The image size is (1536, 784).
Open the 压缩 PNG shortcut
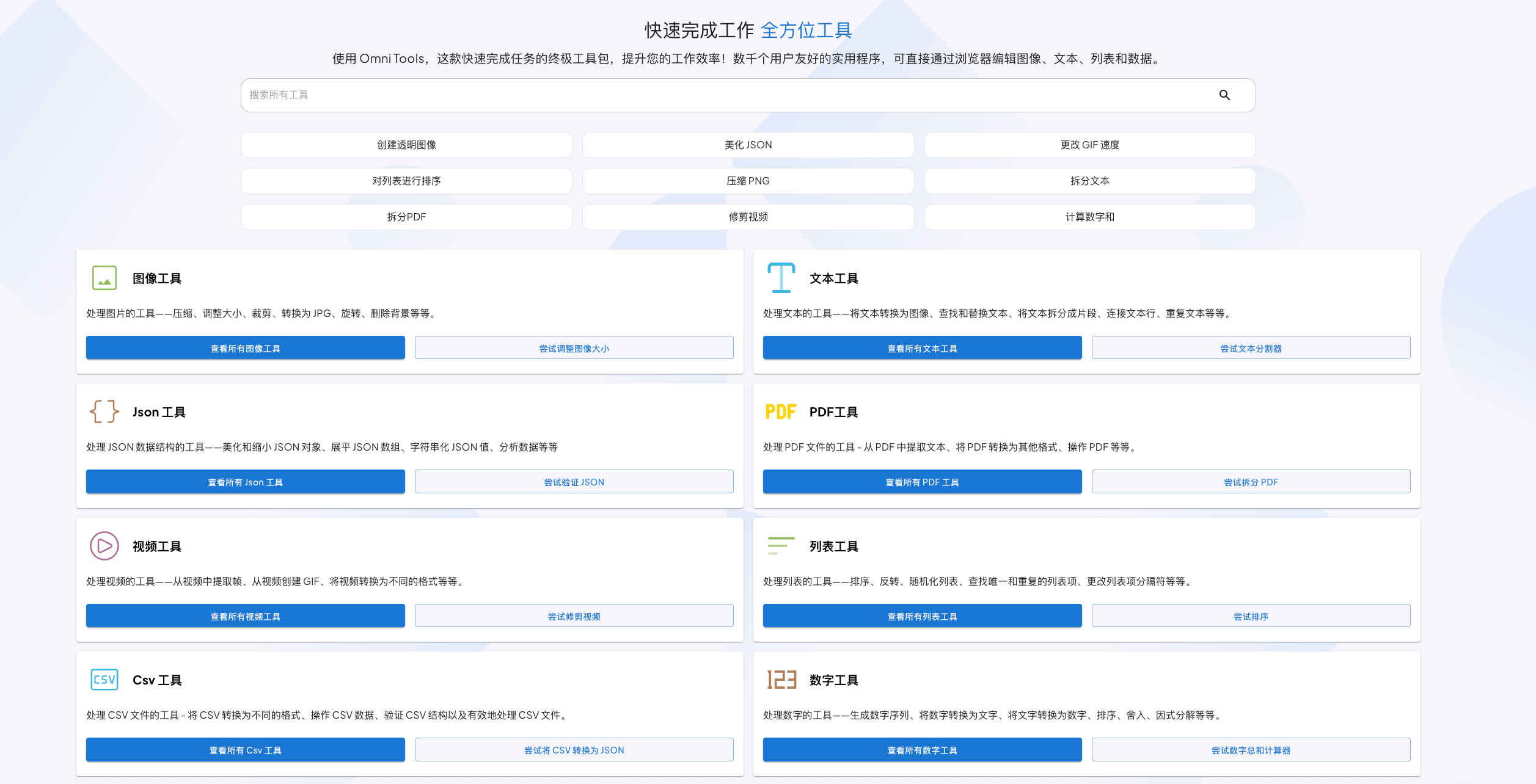pos(748,181)
